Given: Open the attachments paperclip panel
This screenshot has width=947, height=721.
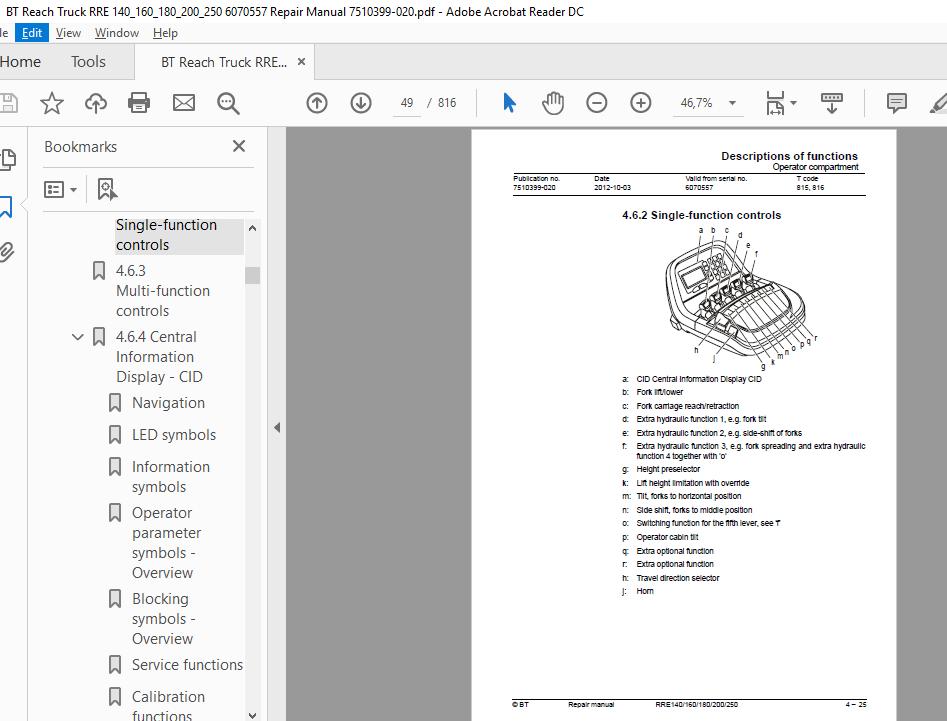Looking at the screenshot, I should pyautogui.click(x=7, y=251).
